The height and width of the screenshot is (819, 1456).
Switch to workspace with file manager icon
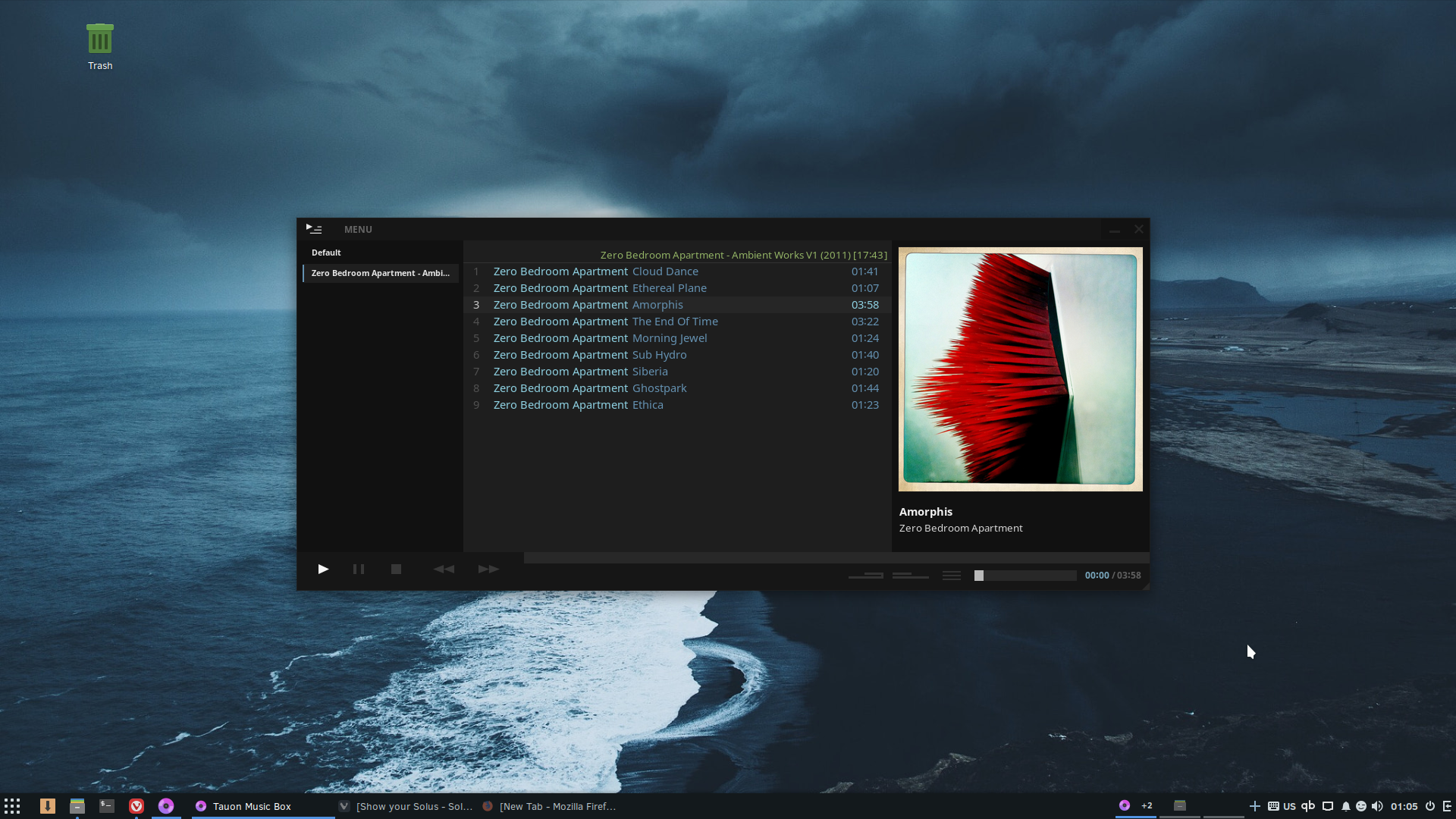[1180, 805]
